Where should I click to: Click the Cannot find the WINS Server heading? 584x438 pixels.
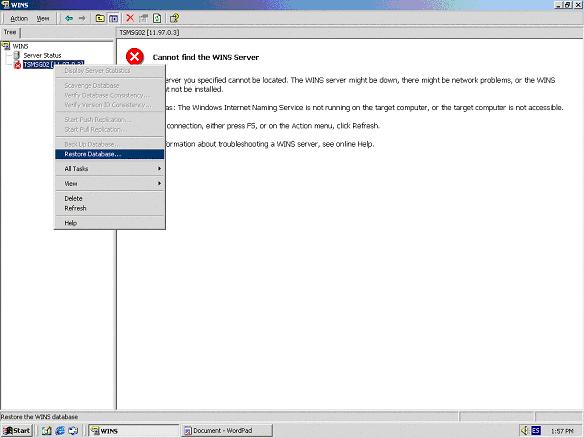coord(206,57)
